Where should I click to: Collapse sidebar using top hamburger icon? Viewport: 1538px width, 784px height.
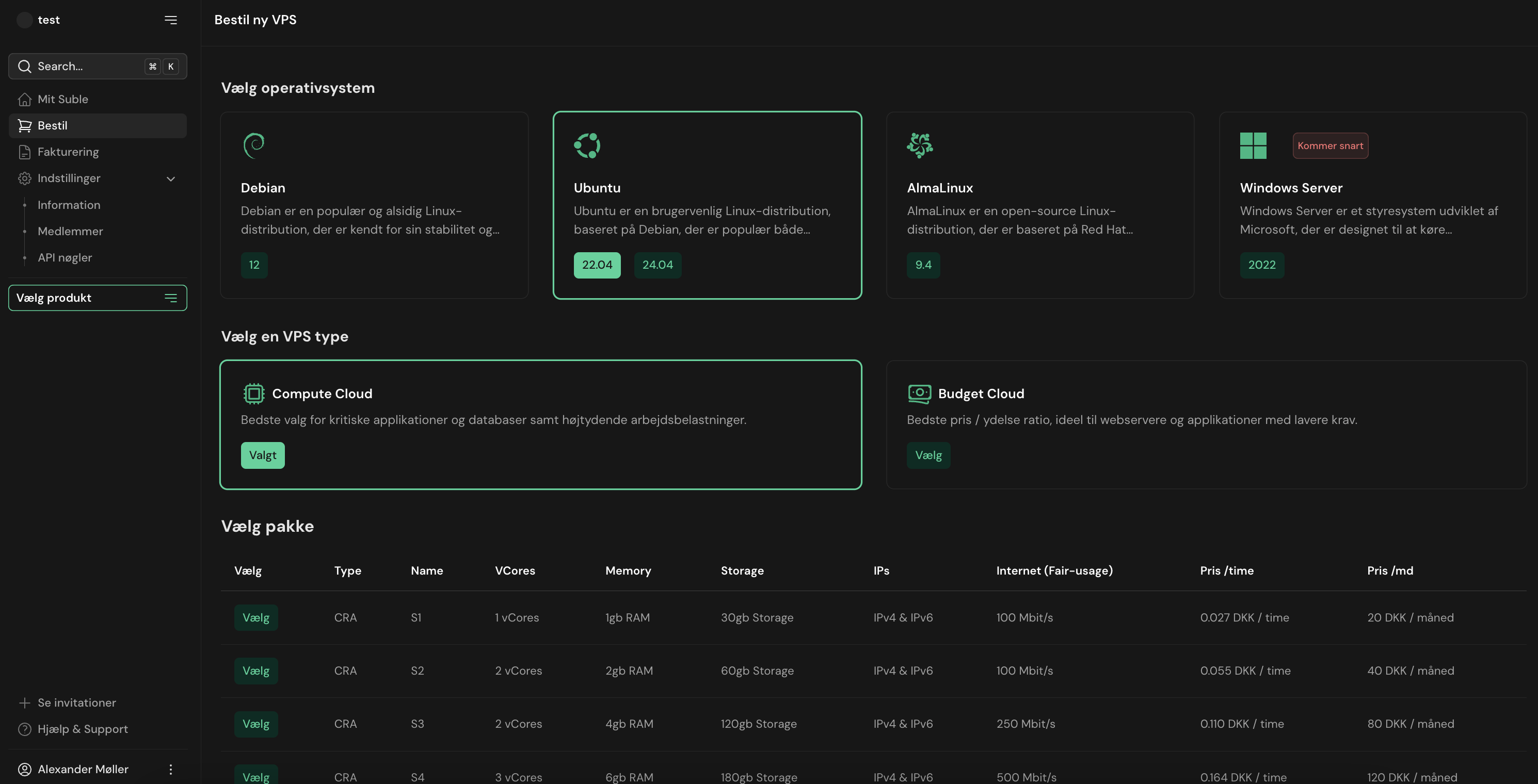point(171,20)
